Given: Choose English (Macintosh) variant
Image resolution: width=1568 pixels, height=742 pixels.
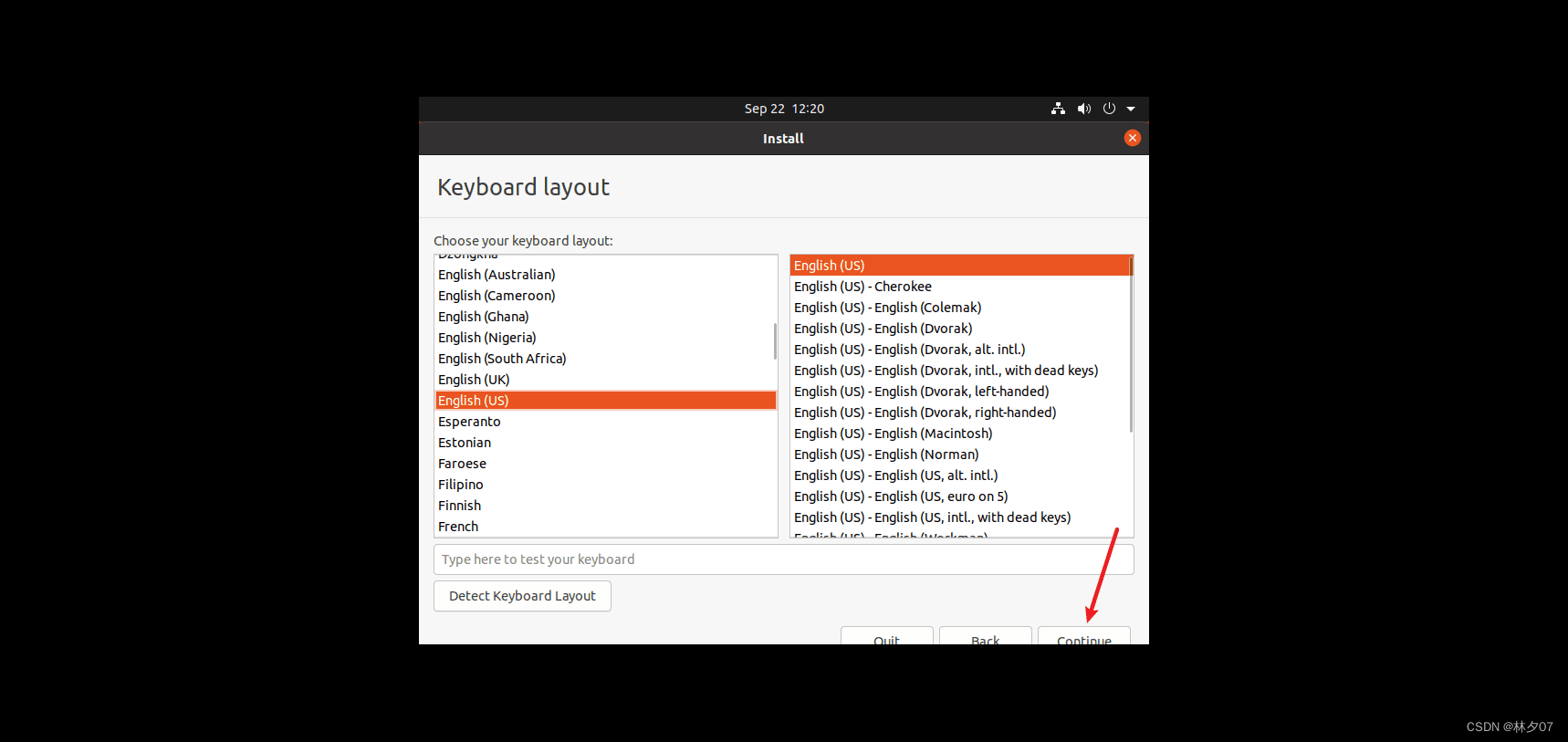Looking at the screenshot, I should tap(960, 434).
